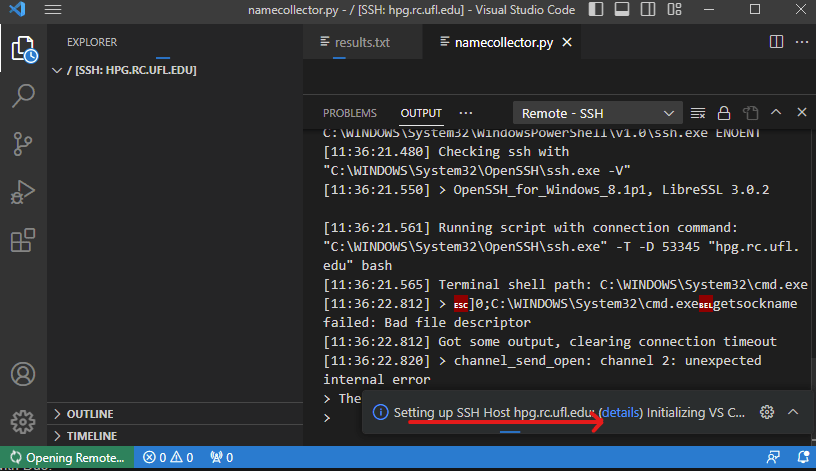Toggle output auto-scroll lock
Image resolution: width=816 pixels, height=471 pixels.
(724, 113)
